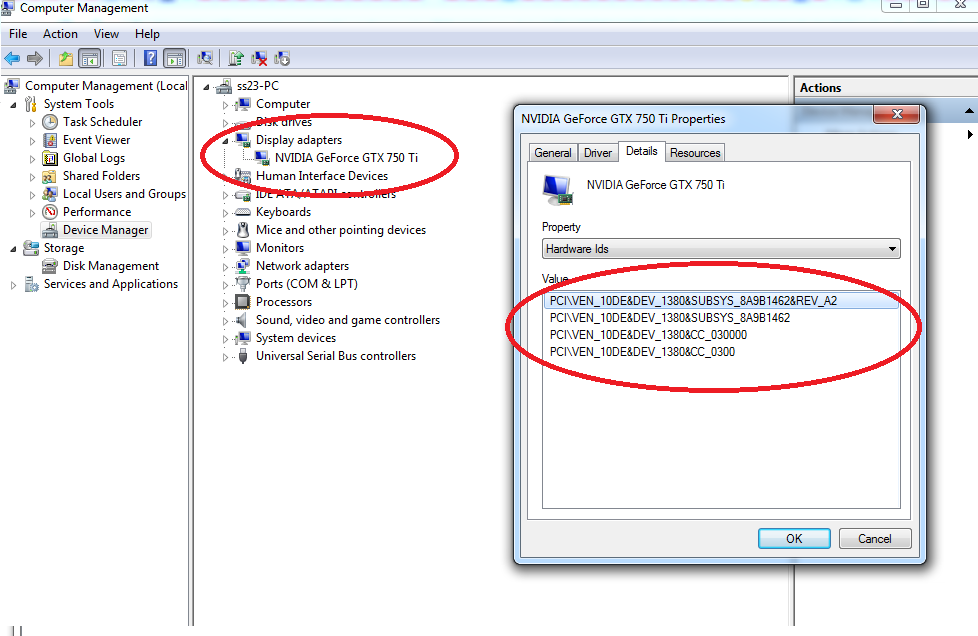The image size is (978, 636).
Task: Click the Keyboards device icon
Action: coord(243,212)
